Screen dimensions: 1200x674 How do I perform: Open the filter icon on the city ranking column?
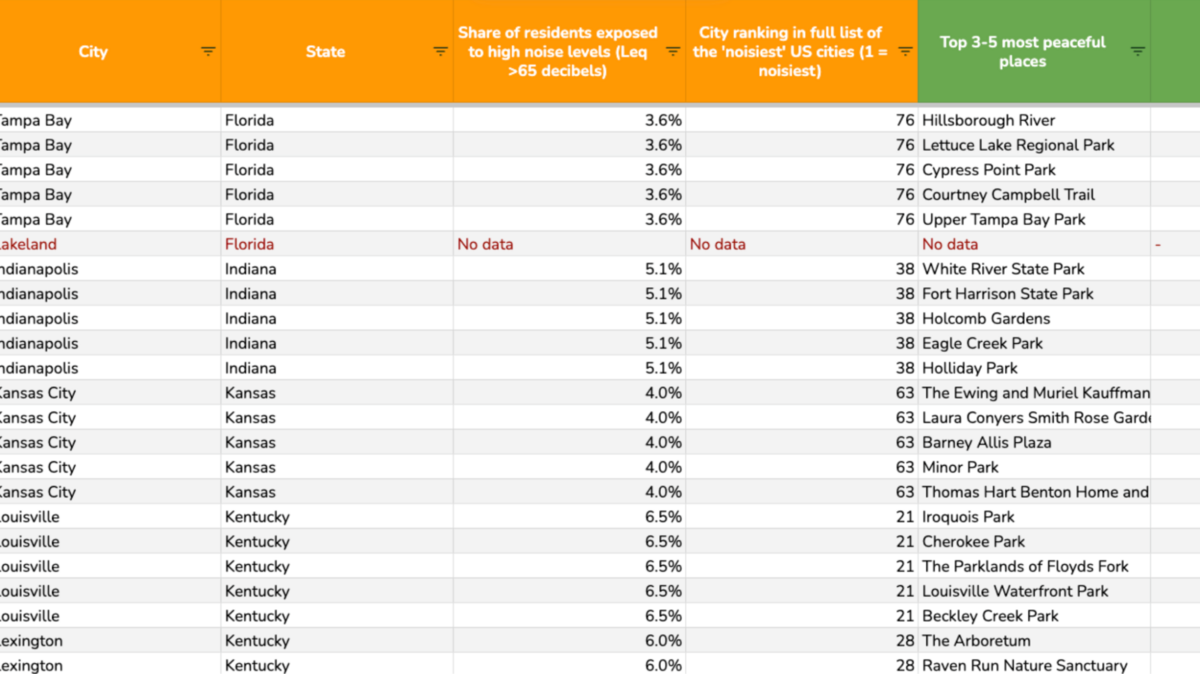tap(904, 51)
